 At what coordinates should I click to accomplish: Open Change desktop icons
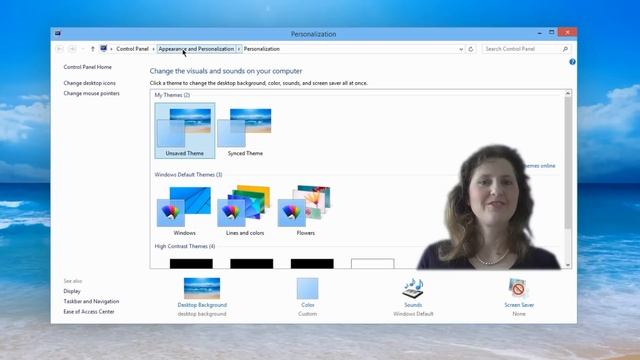tap(89, 83)
